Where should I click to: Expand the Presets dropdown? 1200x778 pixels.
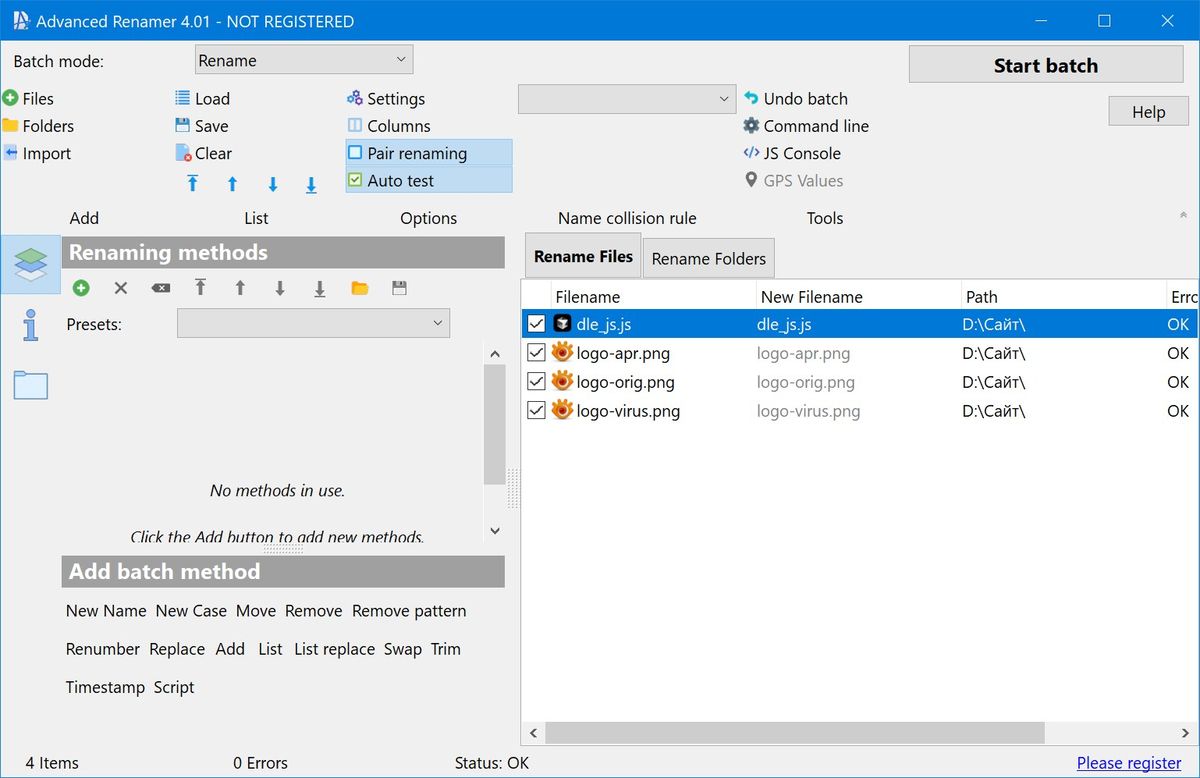[x=313, y=323]
